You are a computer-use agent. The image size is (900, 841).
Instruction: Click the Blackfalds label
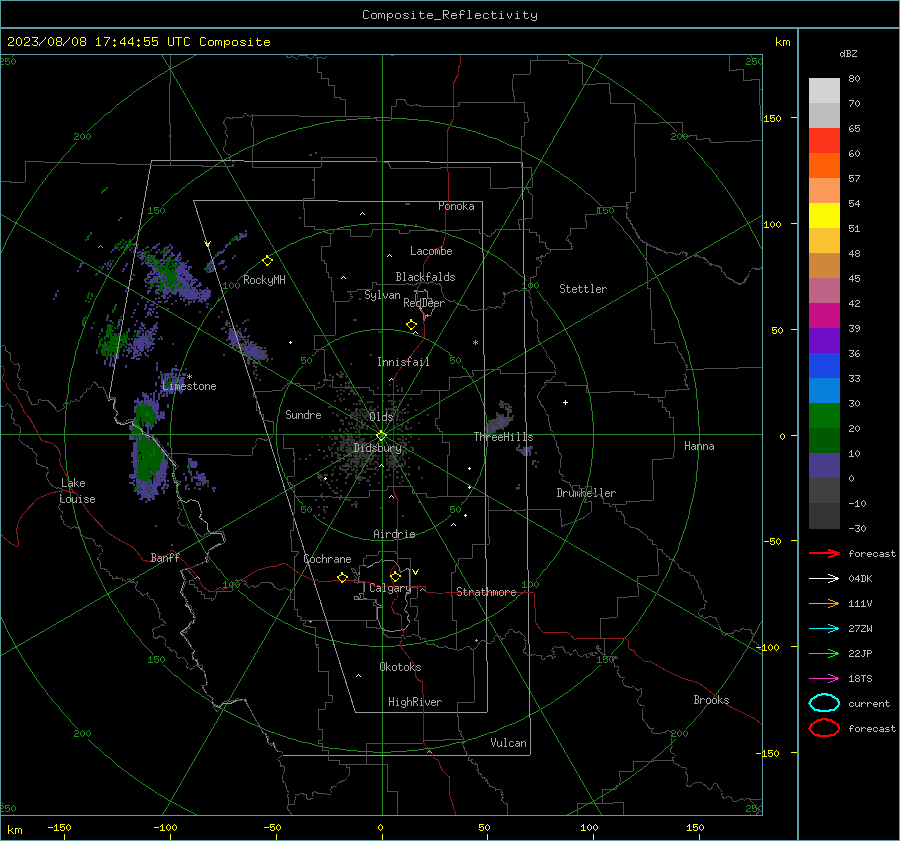pos(425,277)
